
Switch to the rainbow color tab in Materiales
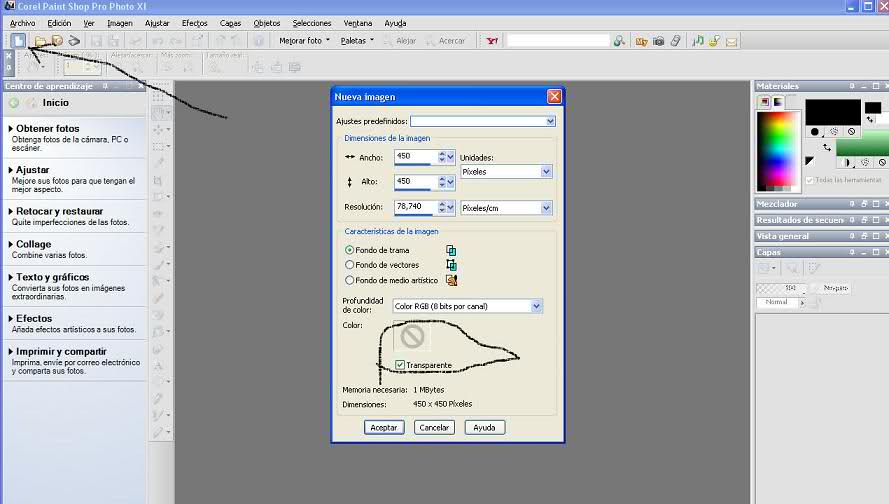pyautogui.click(x=778, y=102)
